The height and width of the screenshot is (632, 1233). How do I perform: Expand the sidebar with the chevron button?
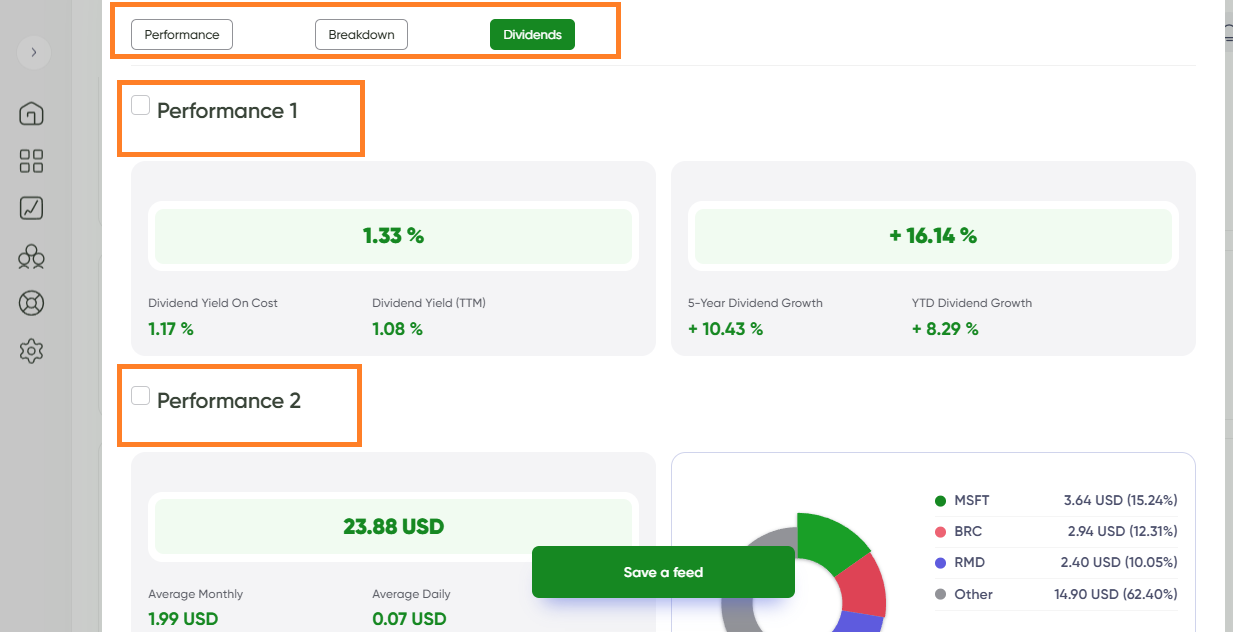[x=34, y=52]
